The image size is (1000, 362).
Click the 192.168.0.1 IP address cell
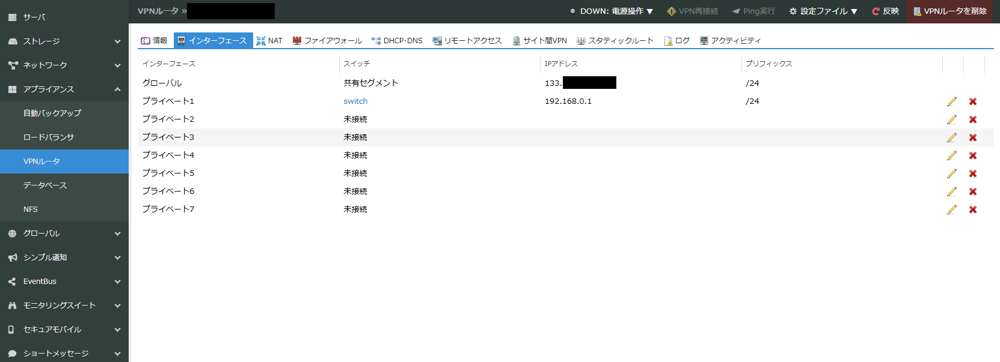[x=569, y=101]
